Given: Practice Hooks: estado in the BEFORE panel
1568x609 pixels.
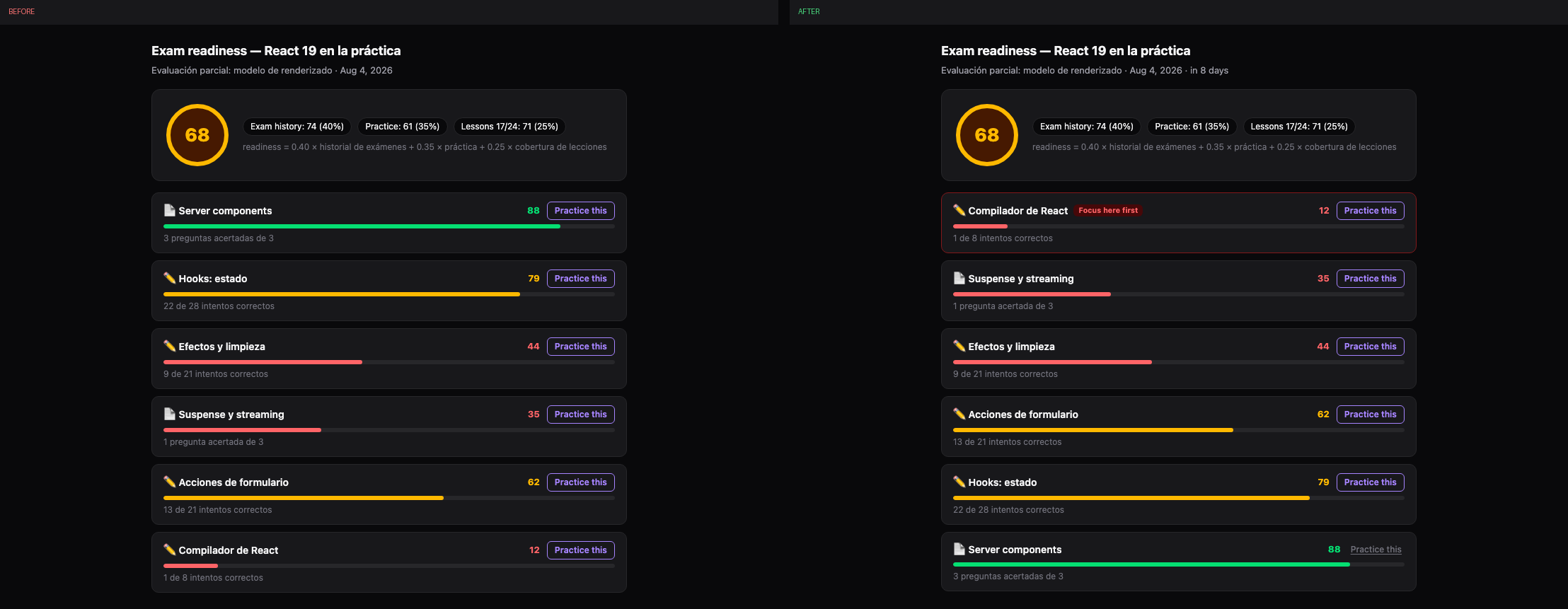Looking at the screenshot, I should (581, 279).
